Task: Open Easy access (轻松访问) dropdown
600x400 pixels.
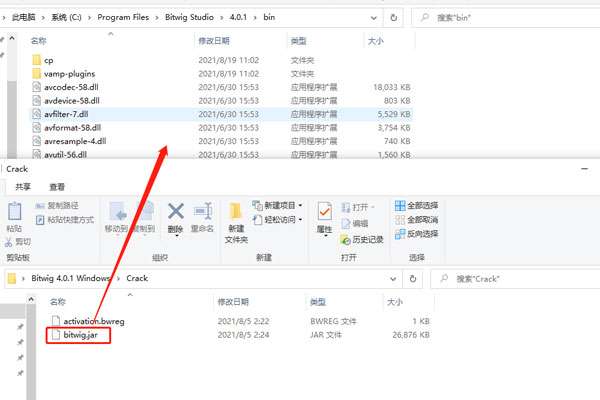Action: tap(277, 220)
